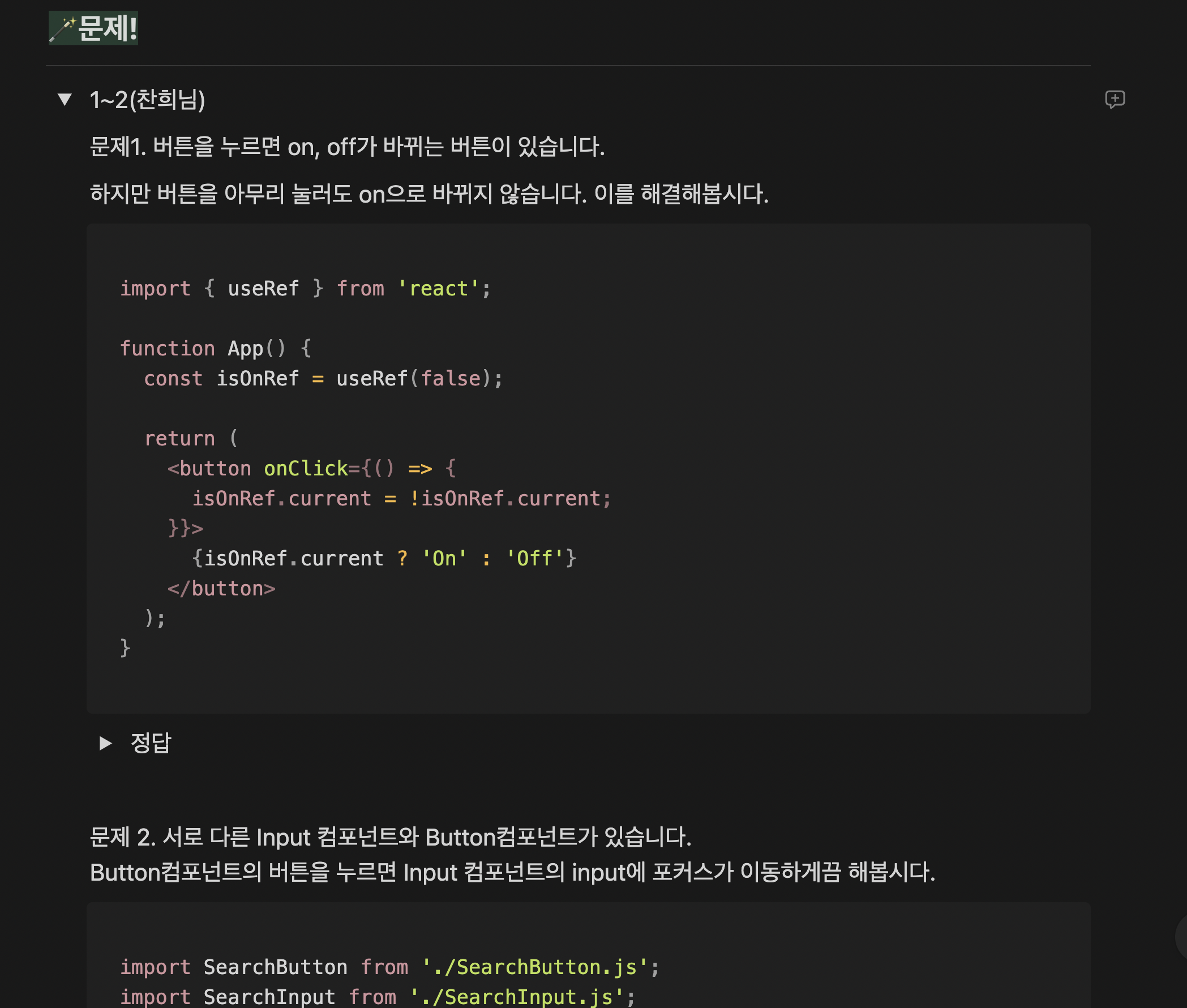Click the import useRef code line

[305, 289]
